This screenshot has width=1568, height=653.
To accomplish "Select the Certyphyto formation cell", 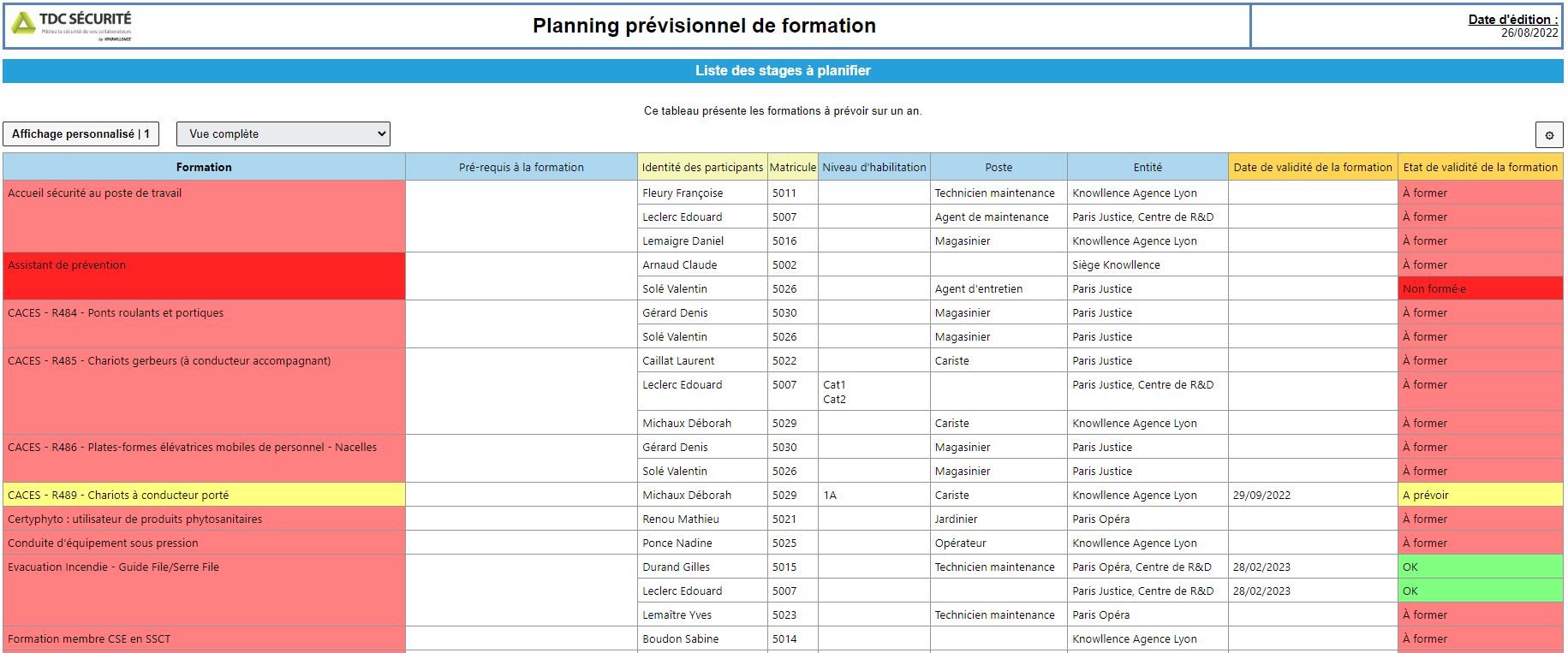I will click(204, 519).
